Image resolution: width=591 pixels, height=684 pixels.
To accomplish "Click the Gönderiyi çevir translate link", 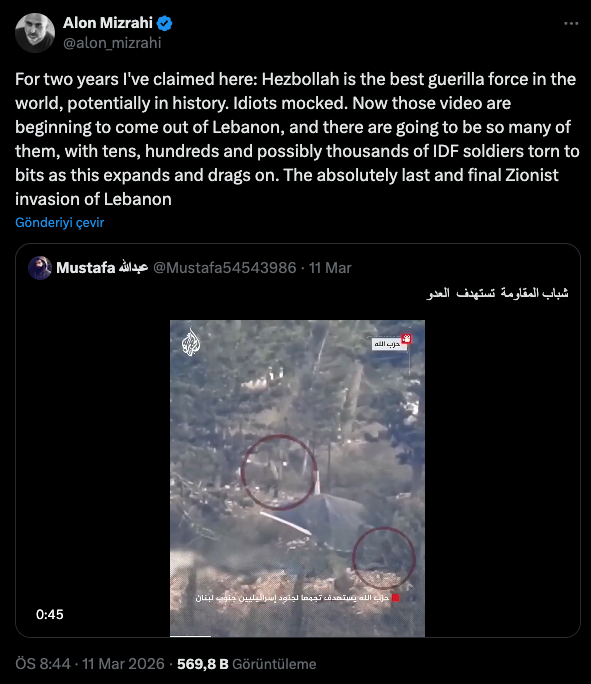I will coord(60,222).
